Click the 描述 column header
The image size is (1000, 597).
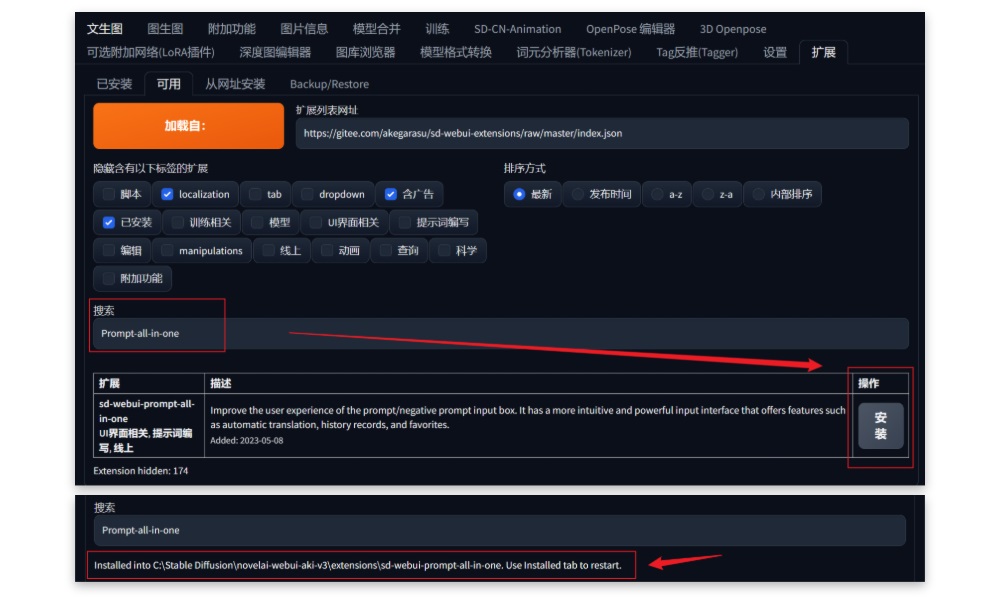click(x=221, y=383)
